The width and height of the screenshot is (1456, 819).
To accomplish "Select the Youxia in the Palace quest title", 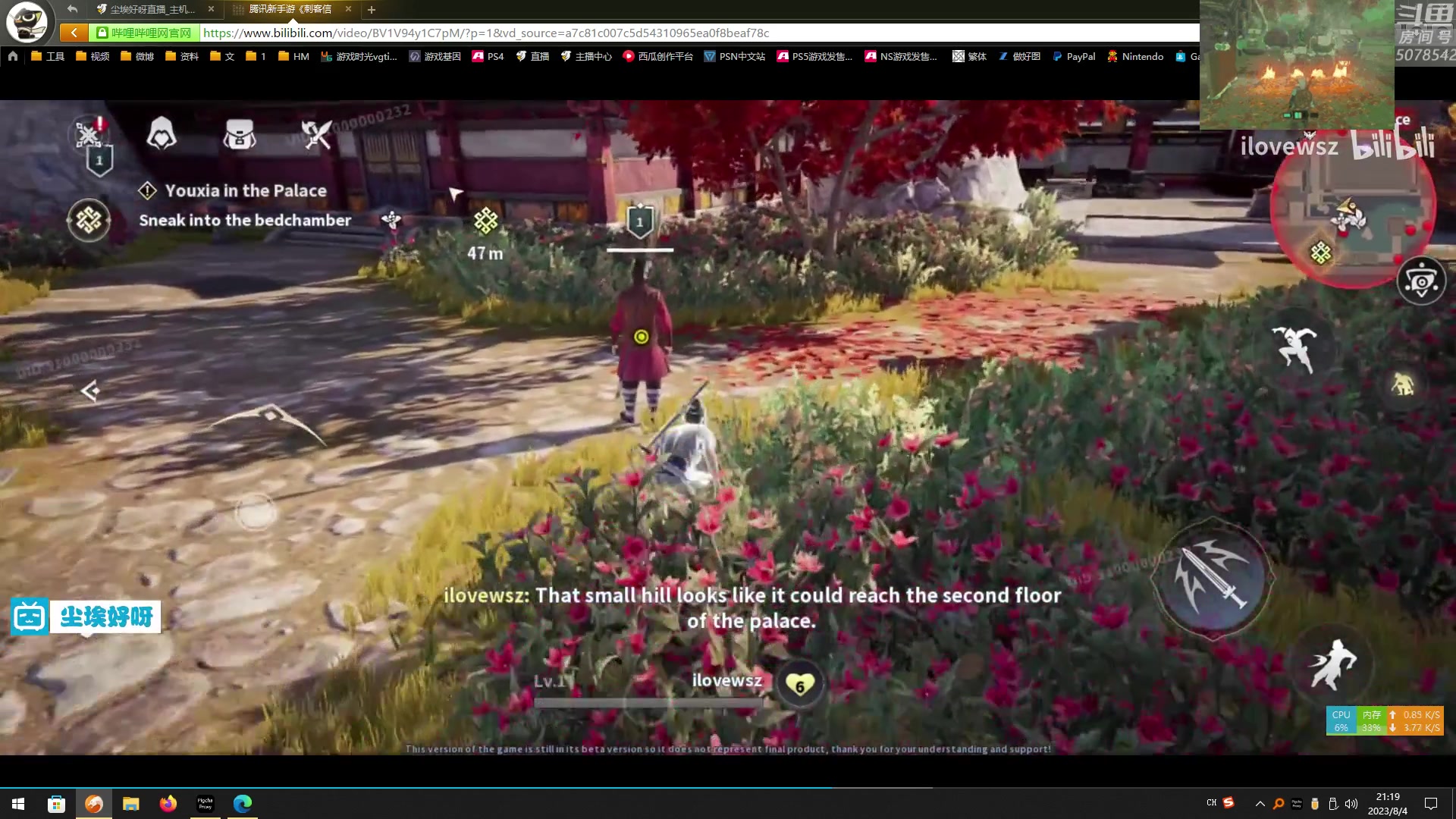I will [x=246, y=190].
